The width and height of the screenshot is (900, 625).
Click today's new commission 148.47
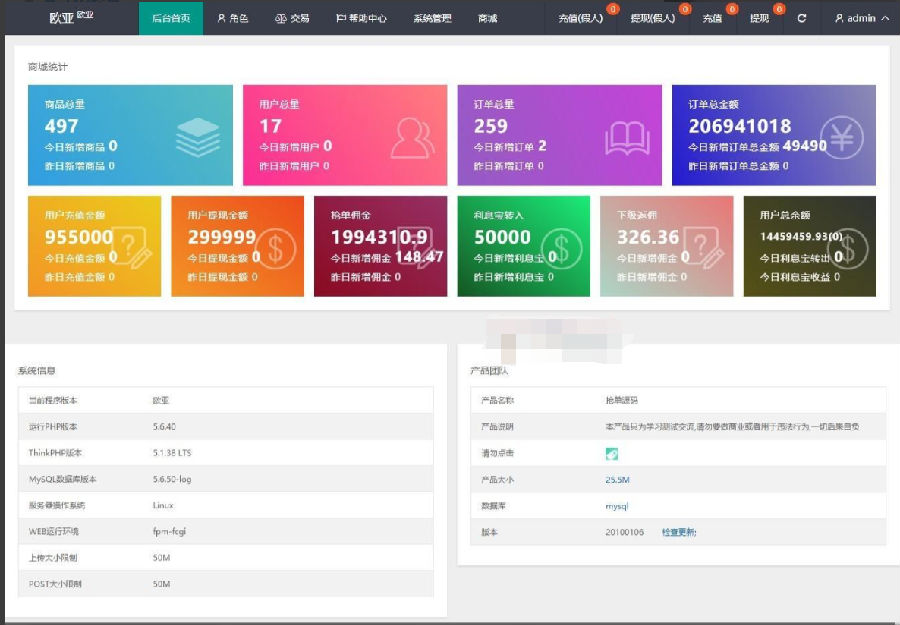pos(419,257)
